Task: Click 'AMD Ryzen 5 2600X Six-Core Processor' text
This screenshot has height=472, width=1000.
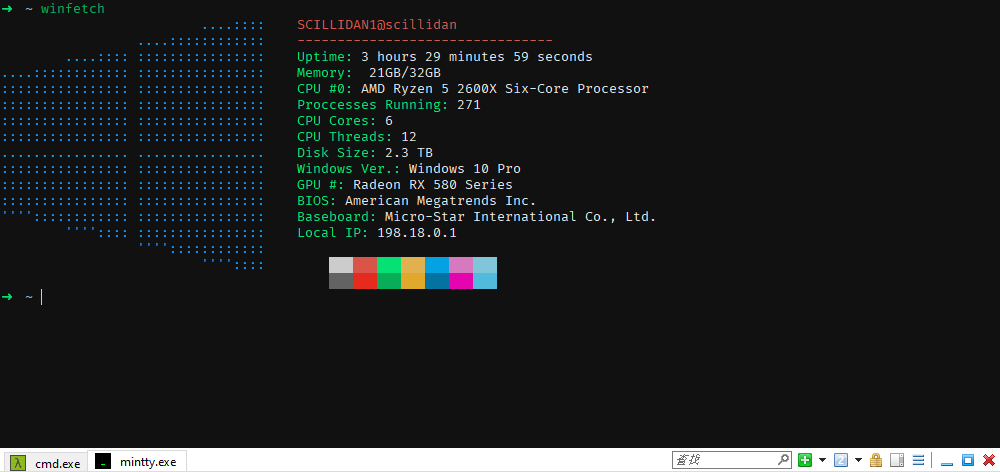Action: point(505,89)
